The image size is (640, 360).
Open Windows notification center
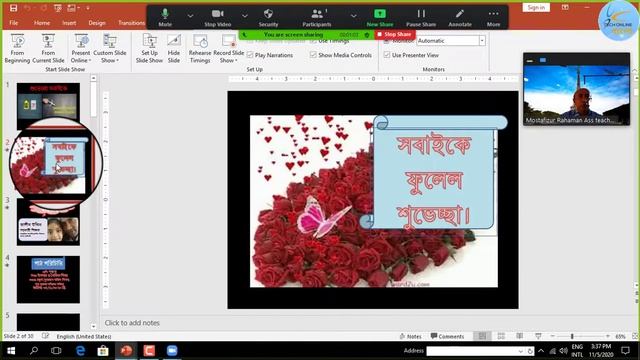[x=625, y=351]
